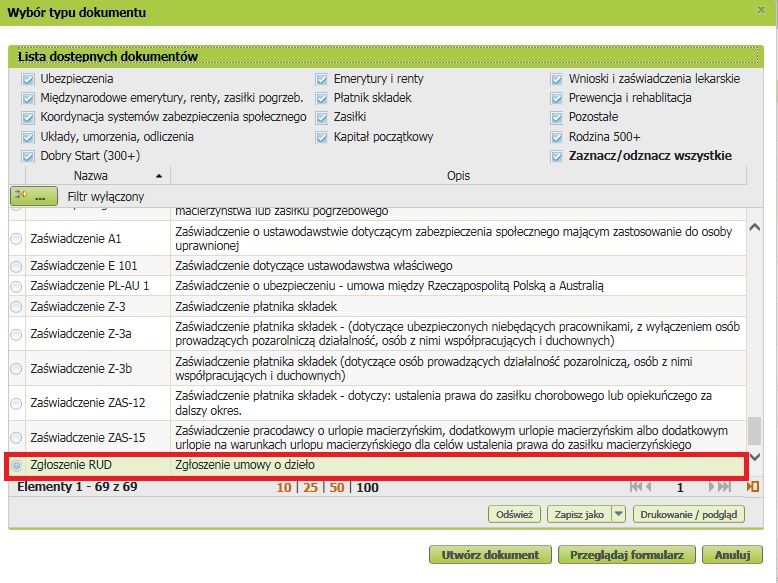The height and width of the screenshot is (583, 778).
Task: Toggle Wnioski i zaświadczenia lekarskie checkbox
Action: point(557,79)
